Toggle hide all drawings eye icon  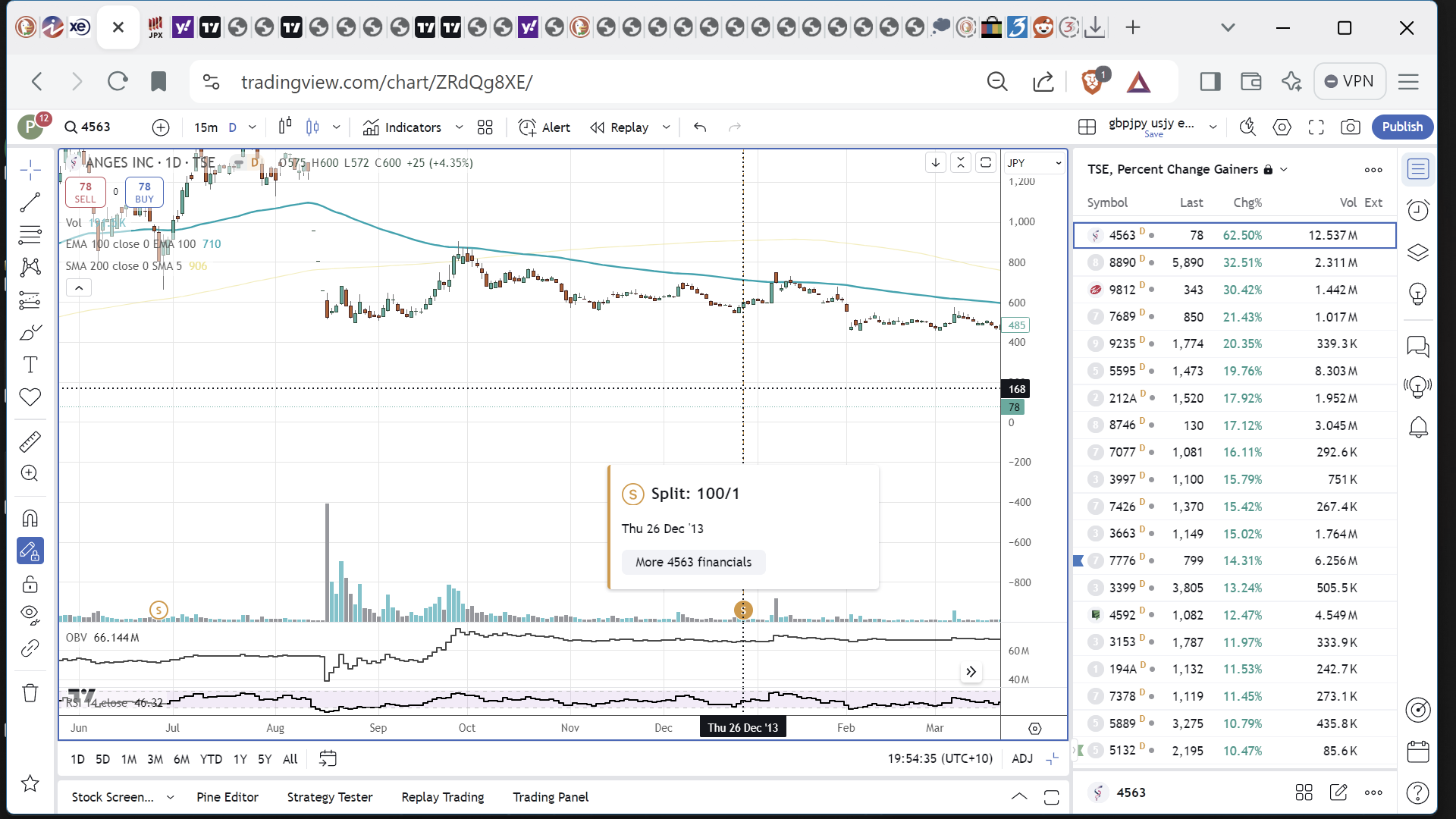pyautogui.click(x=30, y=615)
